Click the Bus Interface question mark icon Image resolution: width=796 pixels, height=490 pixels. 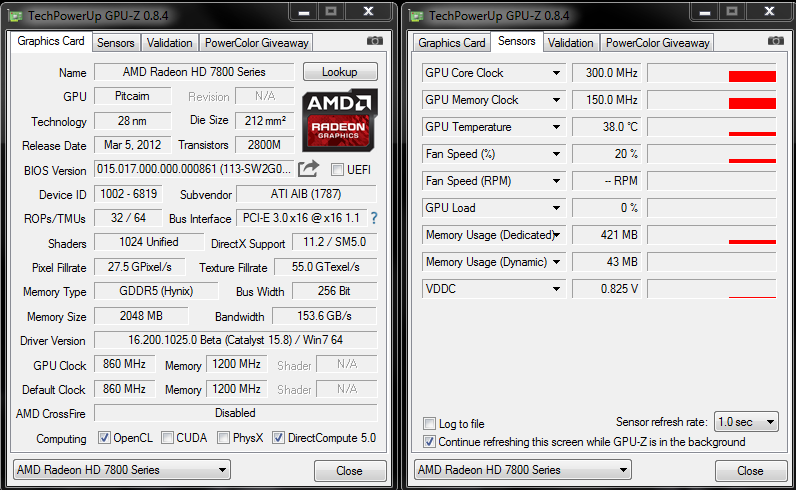[374, 218]
